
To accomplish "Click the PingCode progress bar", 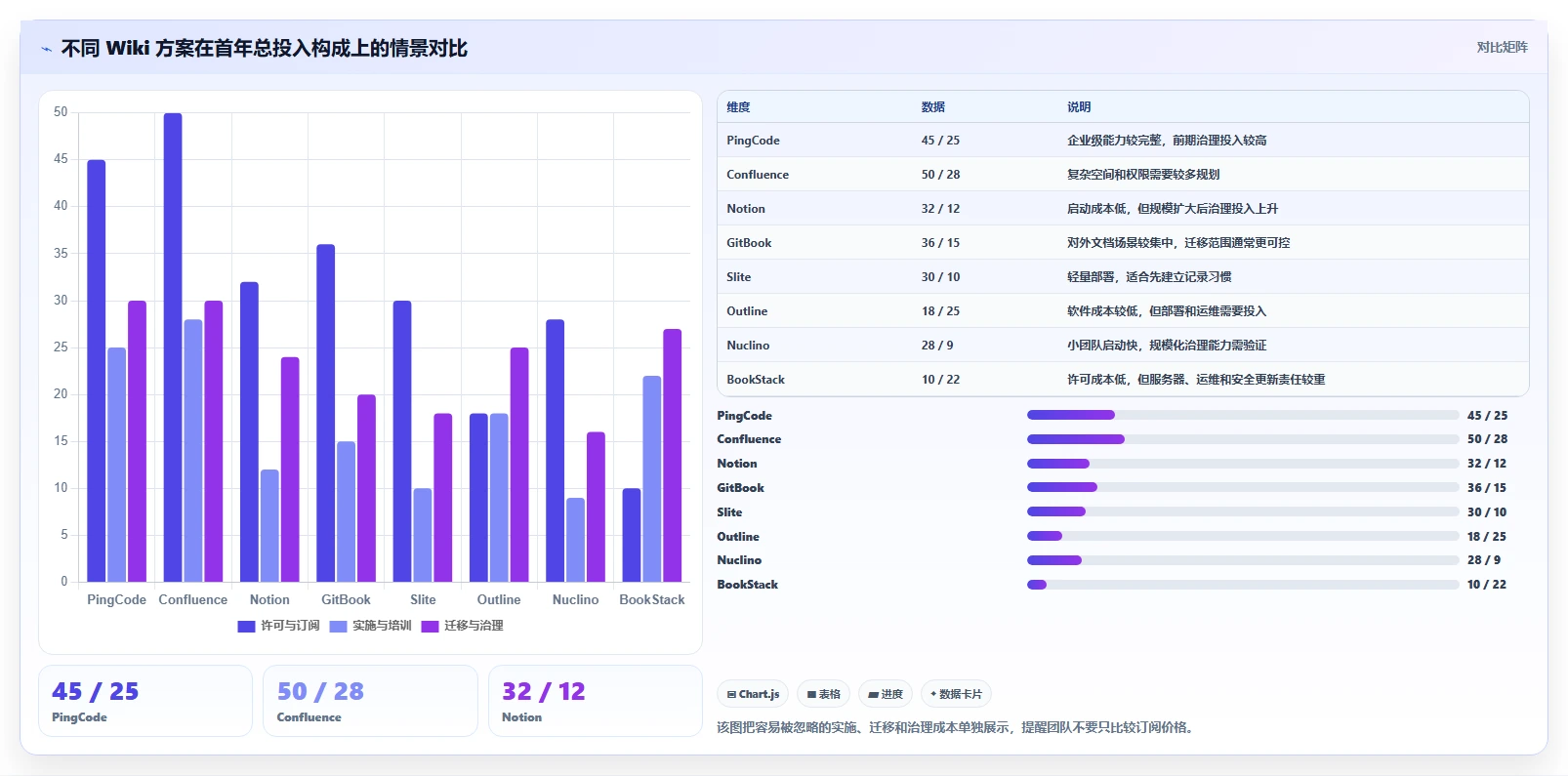I will (1243, 415).
